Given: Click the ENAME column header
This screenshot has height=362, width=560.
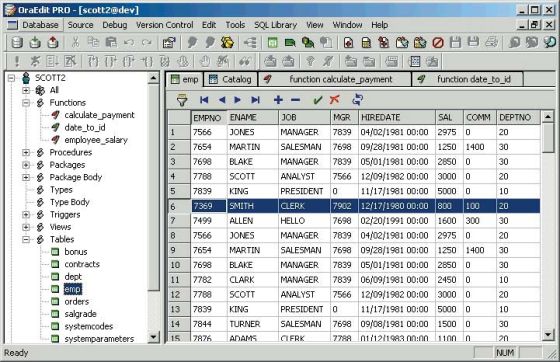Looking at the screenshot, I should [x=252, y=117].
